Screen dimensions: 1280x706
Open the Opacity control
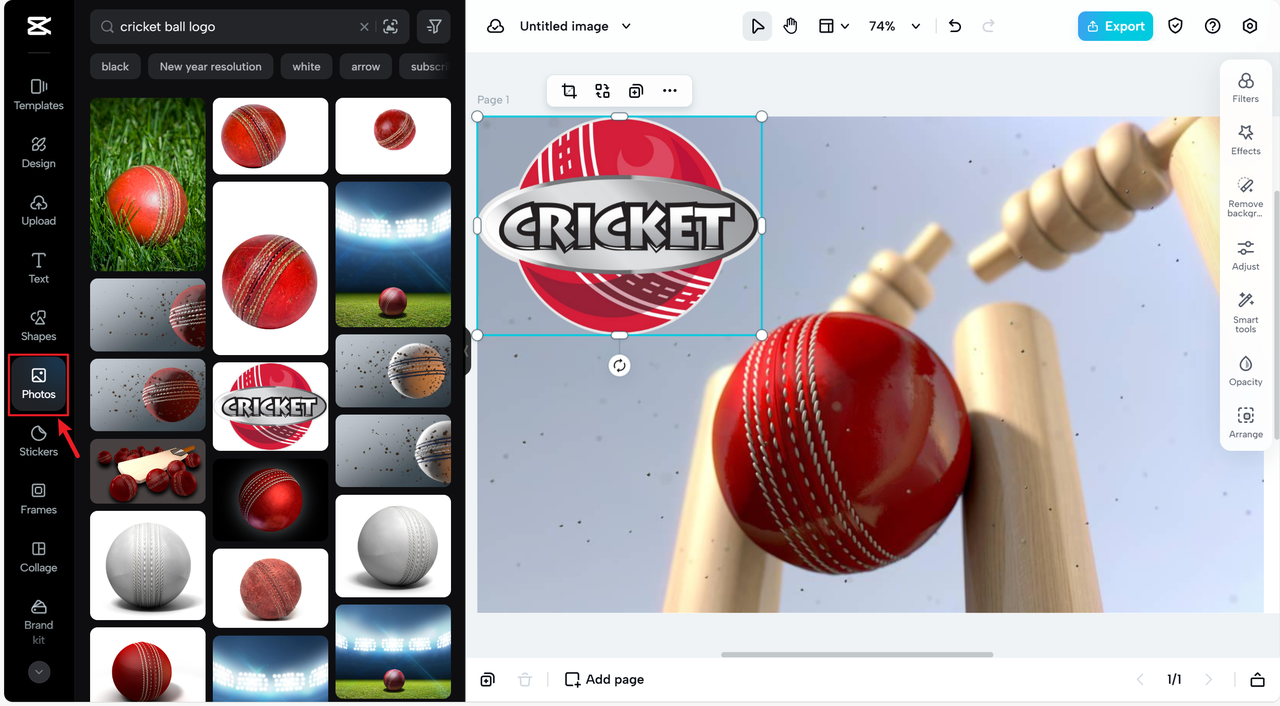coord(1246,371)
